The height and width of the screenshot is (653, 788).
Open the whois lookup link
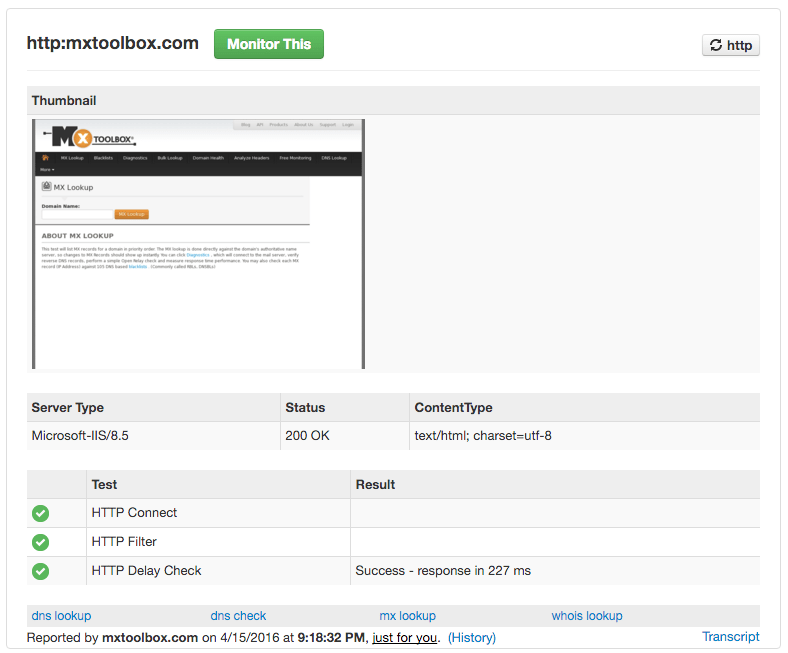(x=587, y=616)
